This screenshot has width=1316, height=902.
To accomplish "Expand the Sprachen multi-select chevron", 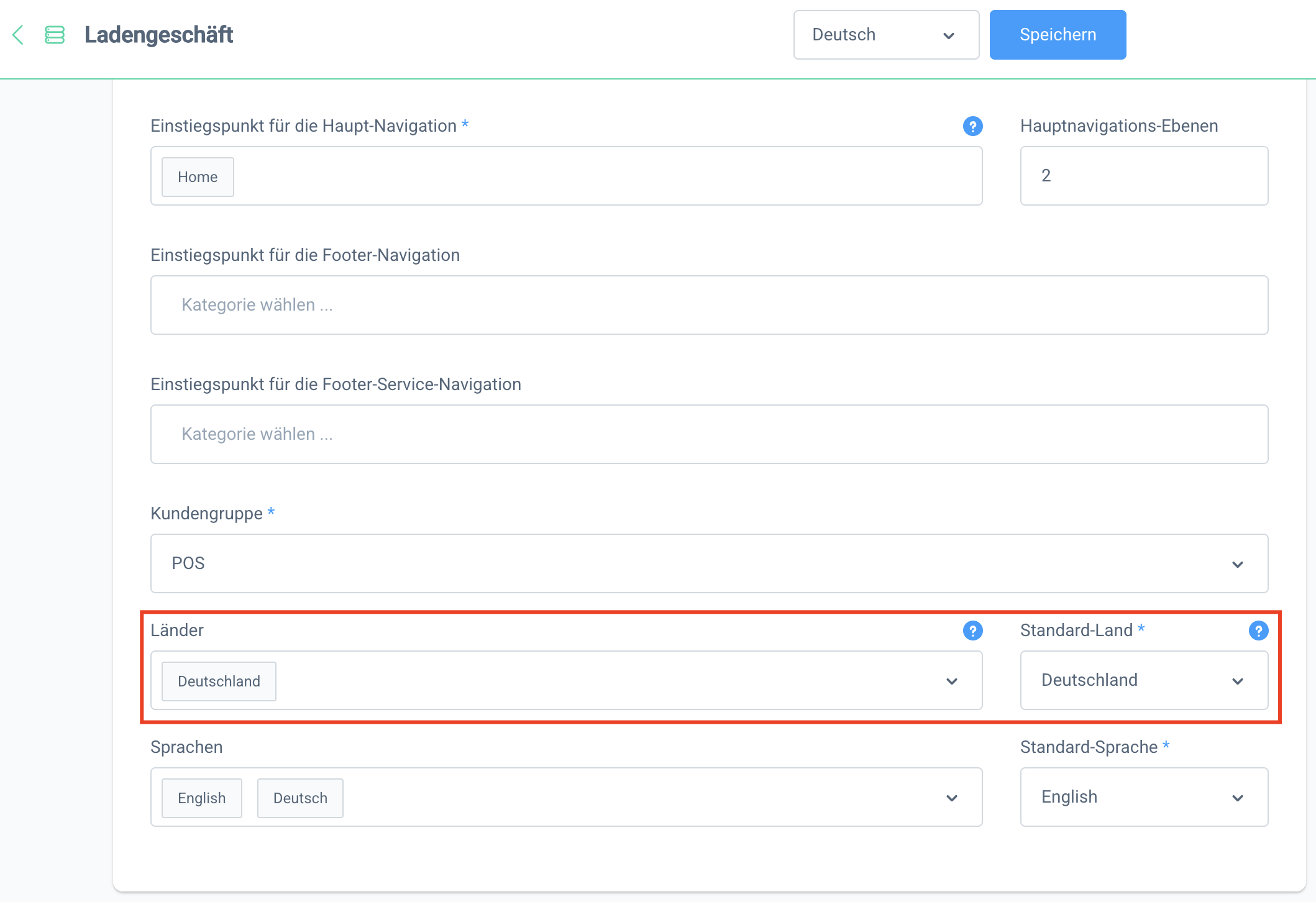I will (951, 798).
